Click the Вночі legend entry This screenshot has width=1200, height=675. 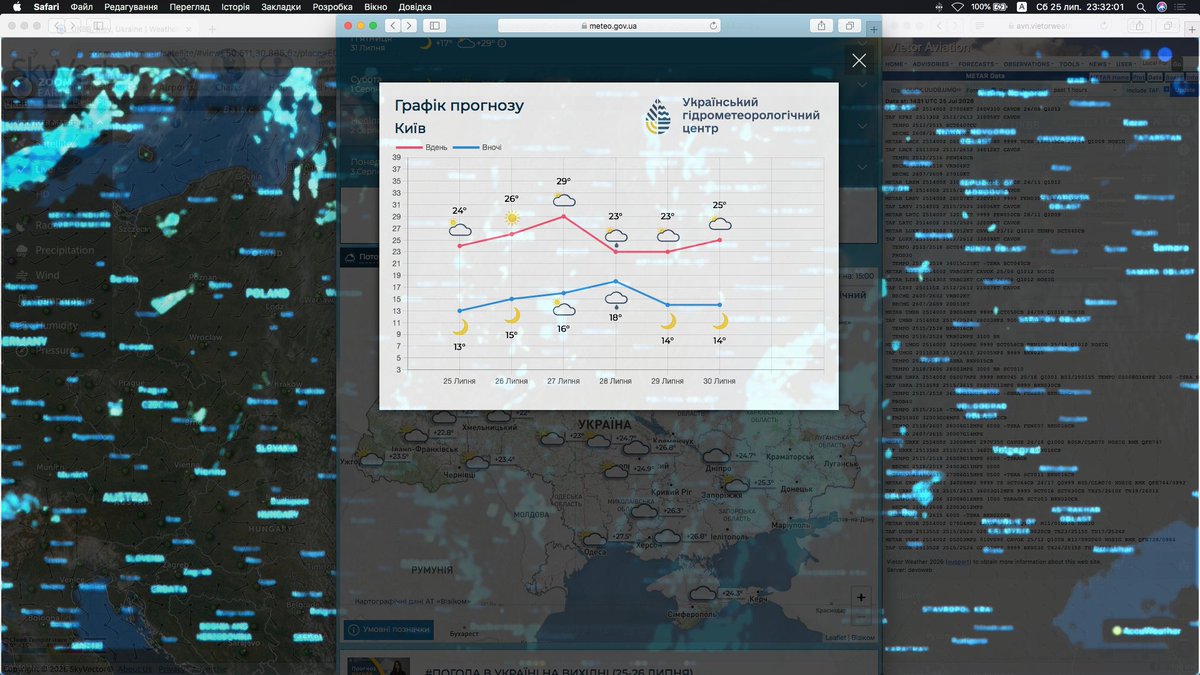coord(478,147)
